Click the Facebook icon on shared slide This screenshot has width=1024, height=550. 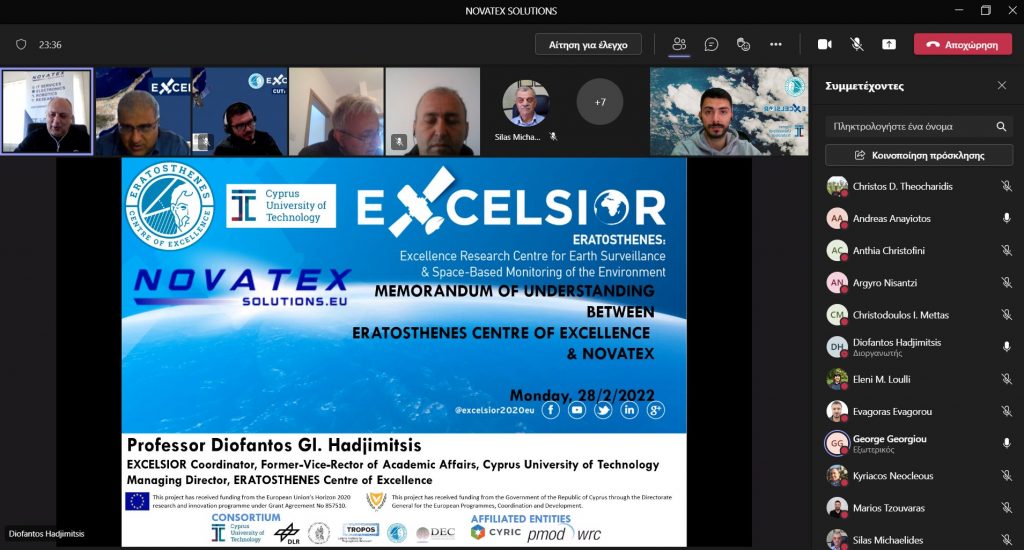pos(551,410)
